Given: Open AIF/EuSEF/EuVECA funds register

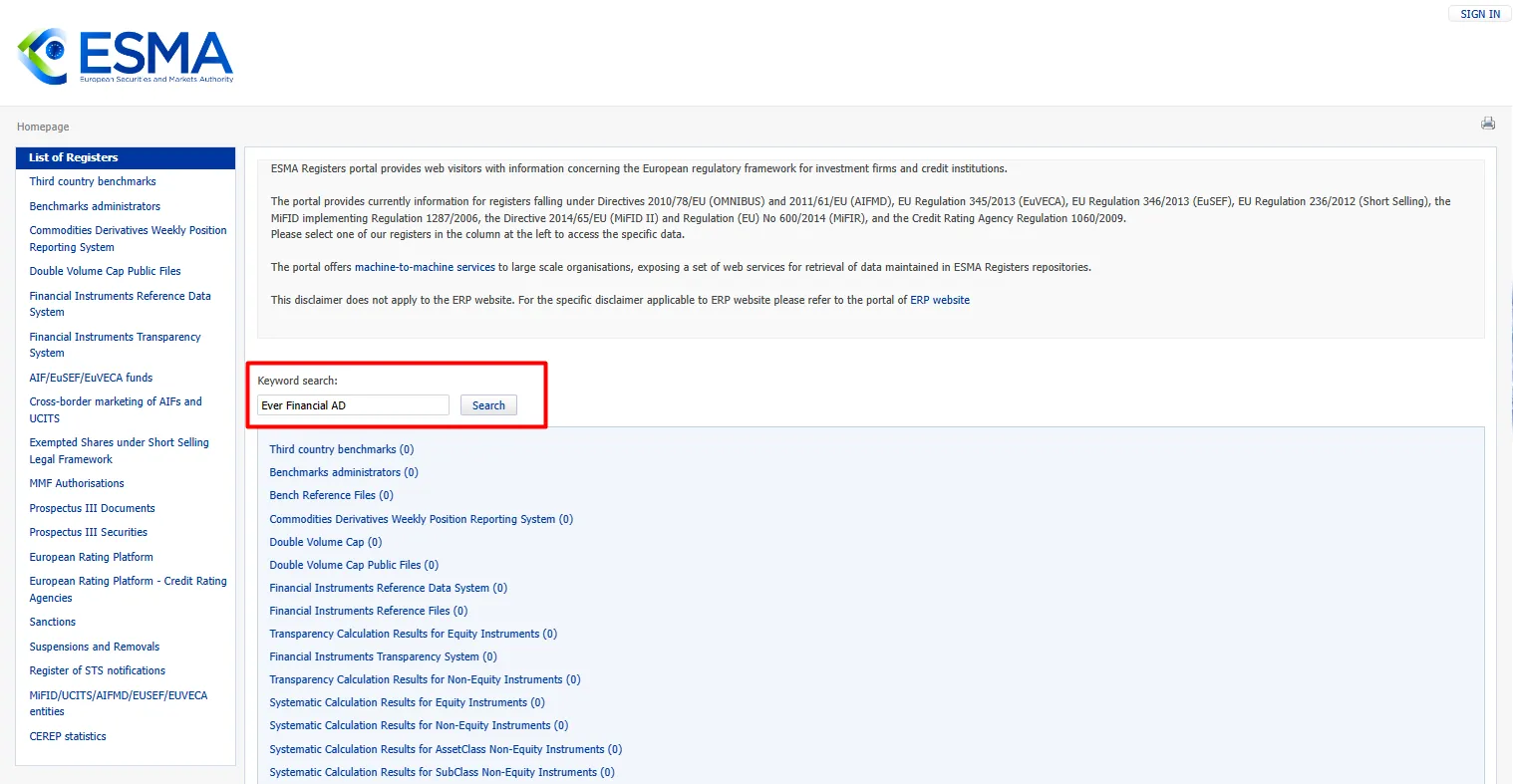Looking at the screenshot, I should [91, 378].
